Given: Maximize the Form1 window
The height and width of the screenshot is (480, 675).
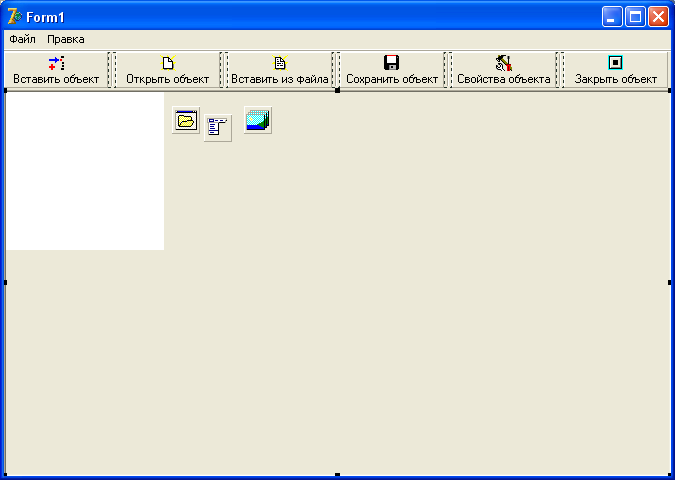Looking at the screenshot, I should pyautogui.click(x=635, y=17).
